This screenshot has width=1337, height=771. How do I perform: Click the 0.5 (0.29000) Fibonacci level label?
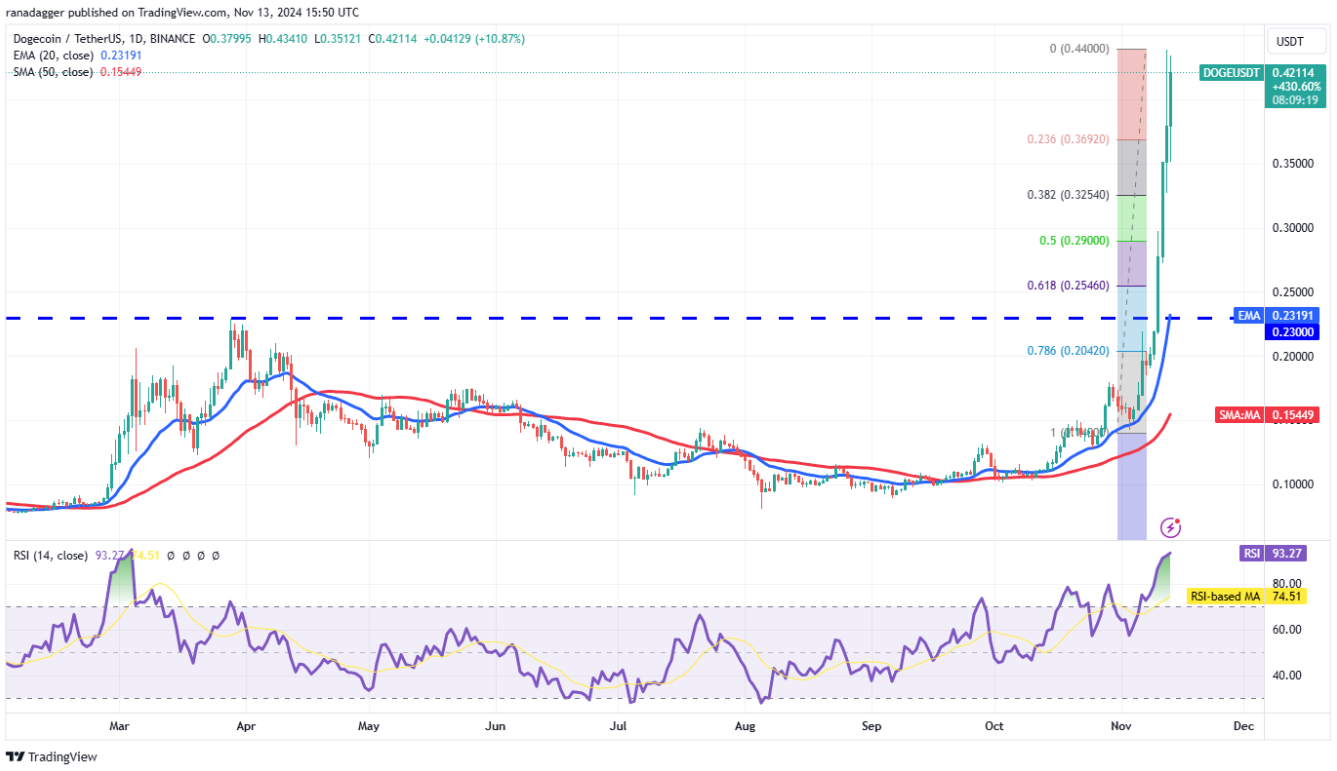1072,241
